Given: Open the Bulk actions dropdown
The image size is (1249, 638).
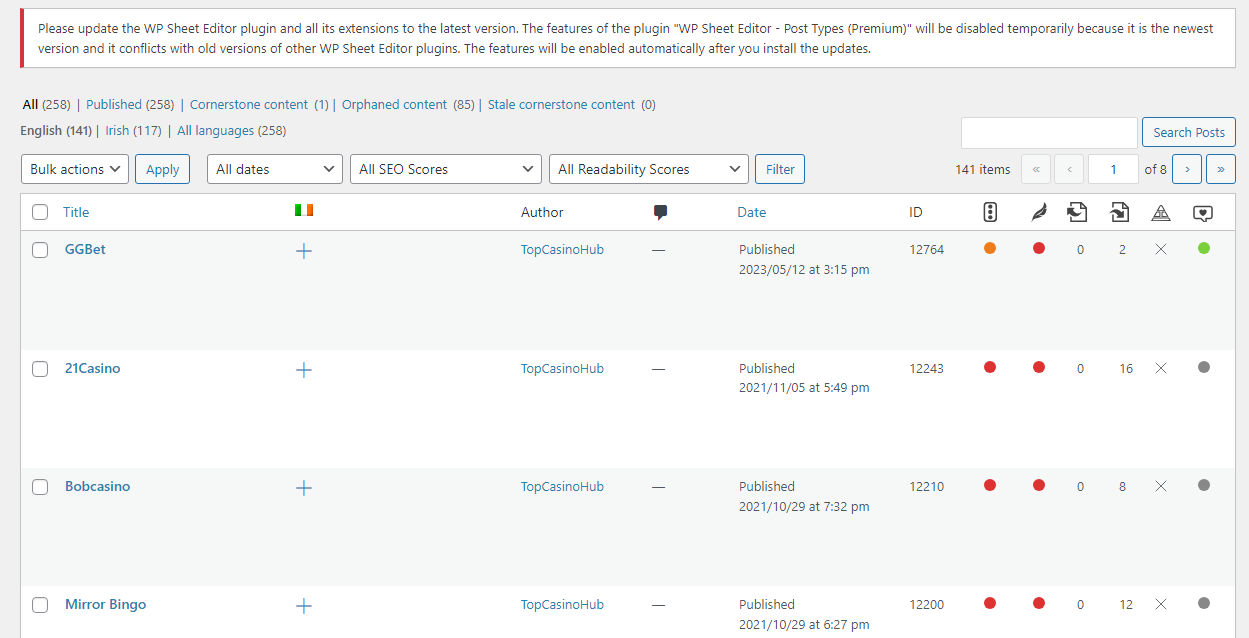Looking at the screenshot, I should 75,169.
